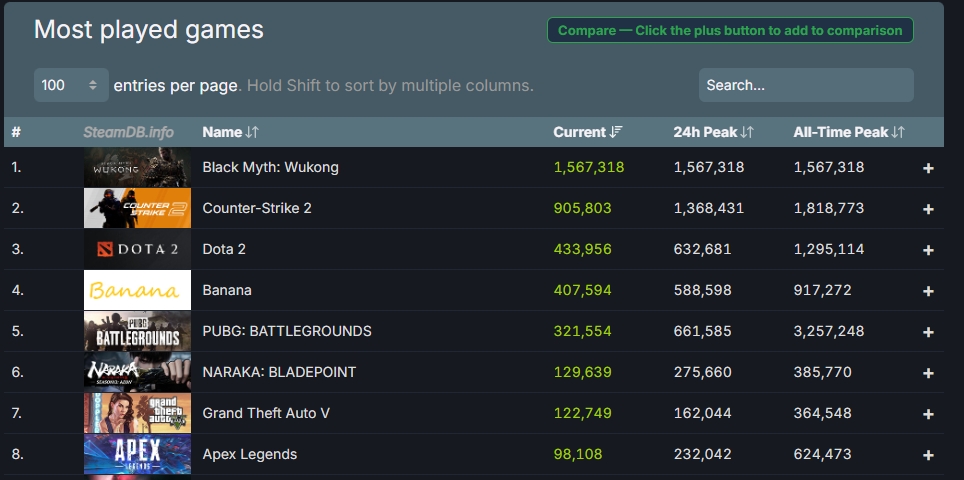
Task: Focus the Search input field
Action: [806, 85]
